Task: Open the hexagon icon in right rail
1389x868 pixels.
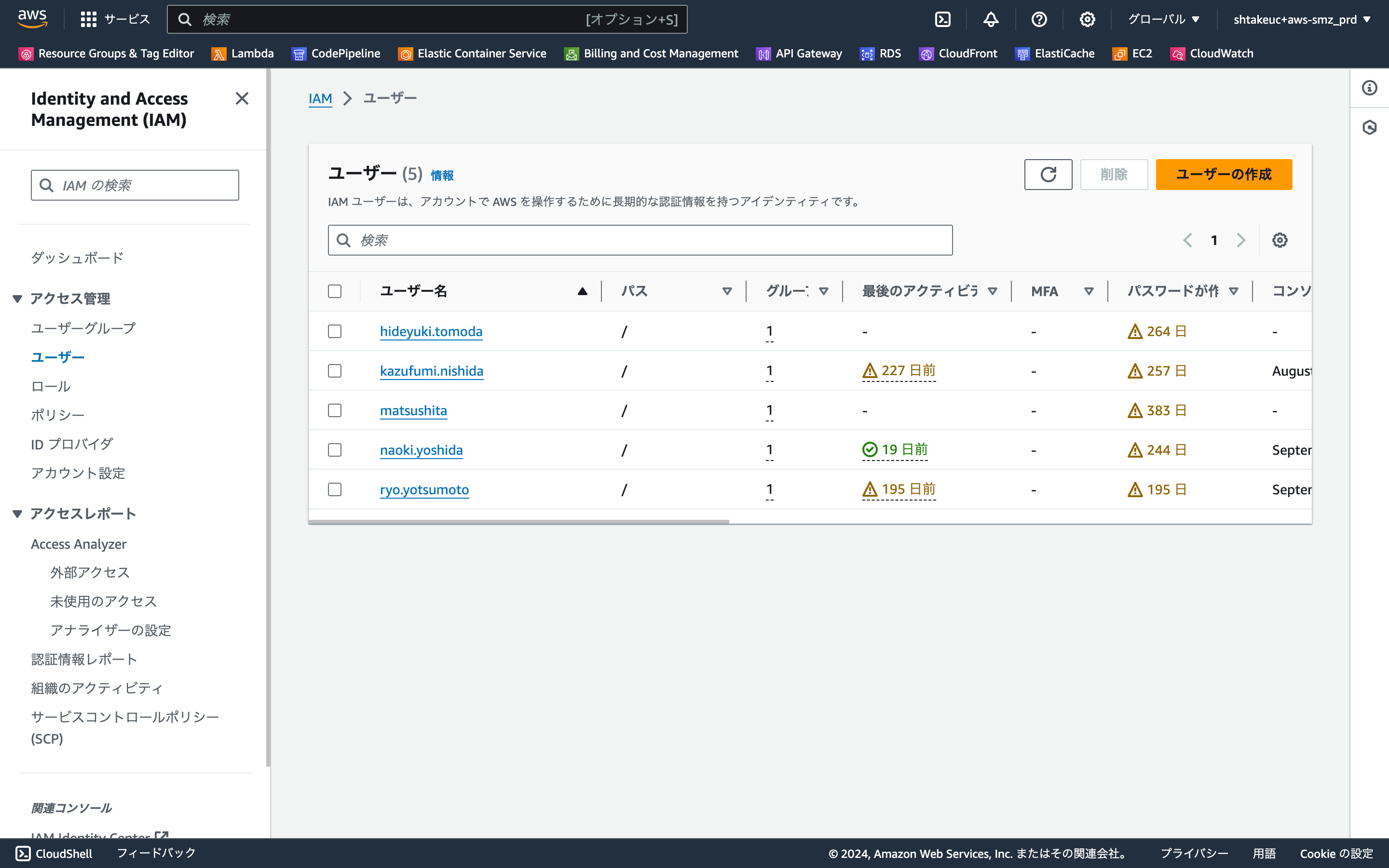Action: click(1370, 127)
